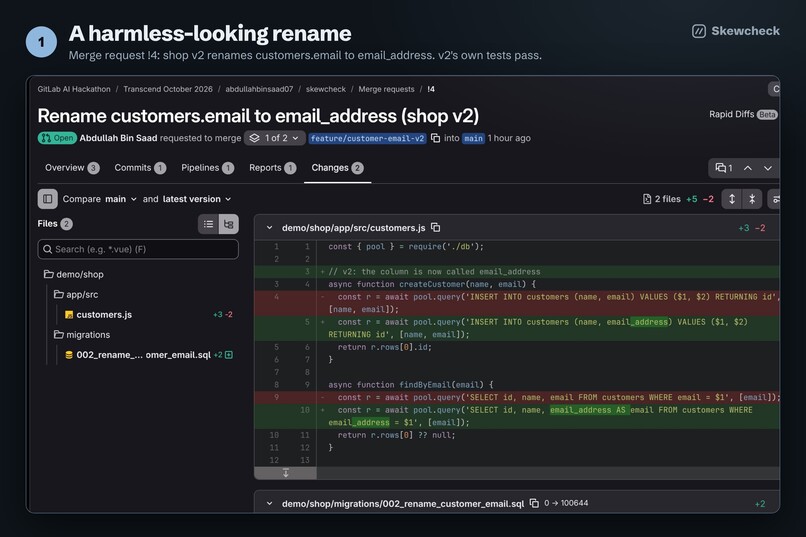This screenshot has height=537, width=806.
Task: Go to Transcend October 2026 breadcrumb
Action: pyautogui.click(x=168, y=89)
